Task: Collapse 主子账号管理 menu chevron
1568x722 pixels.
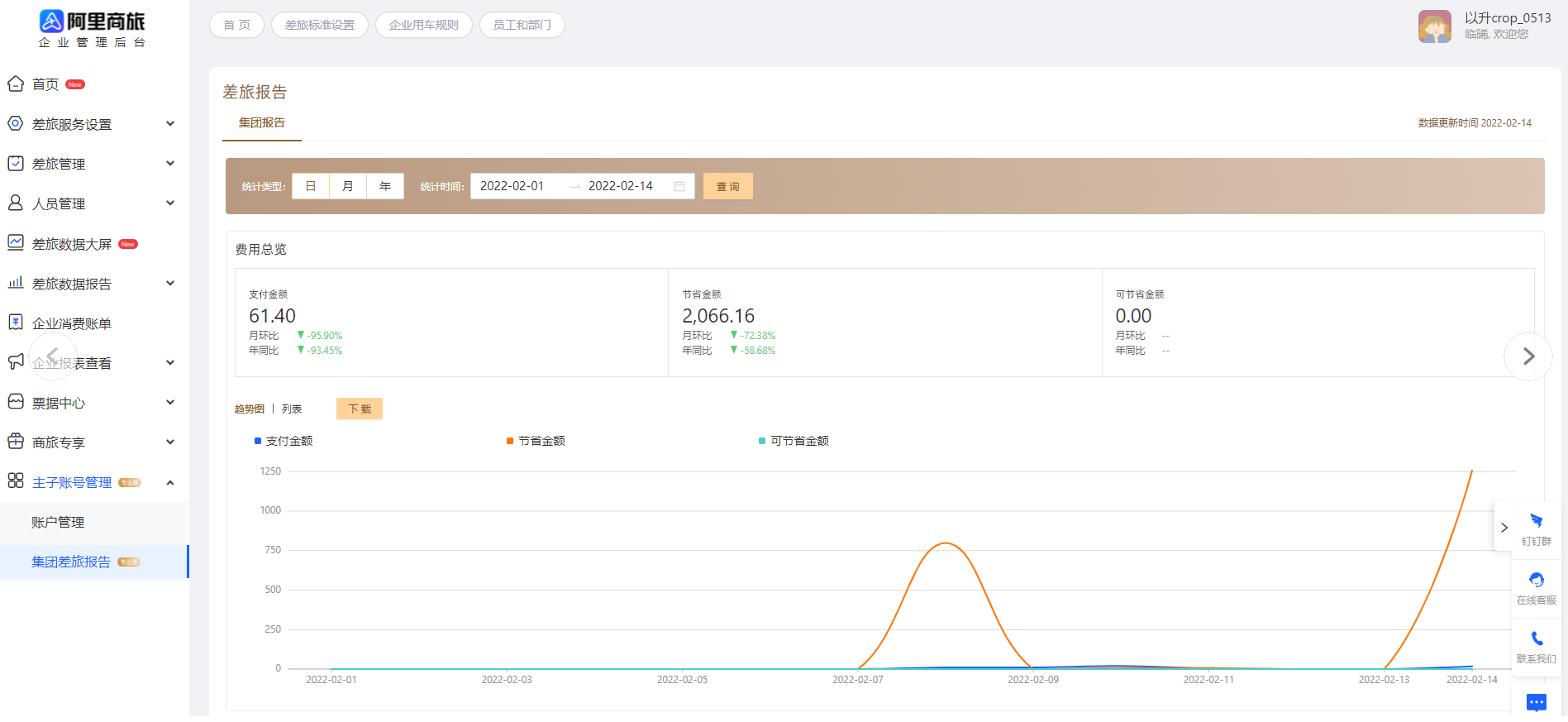Action: pyautogui.click(x=170, y=482)
